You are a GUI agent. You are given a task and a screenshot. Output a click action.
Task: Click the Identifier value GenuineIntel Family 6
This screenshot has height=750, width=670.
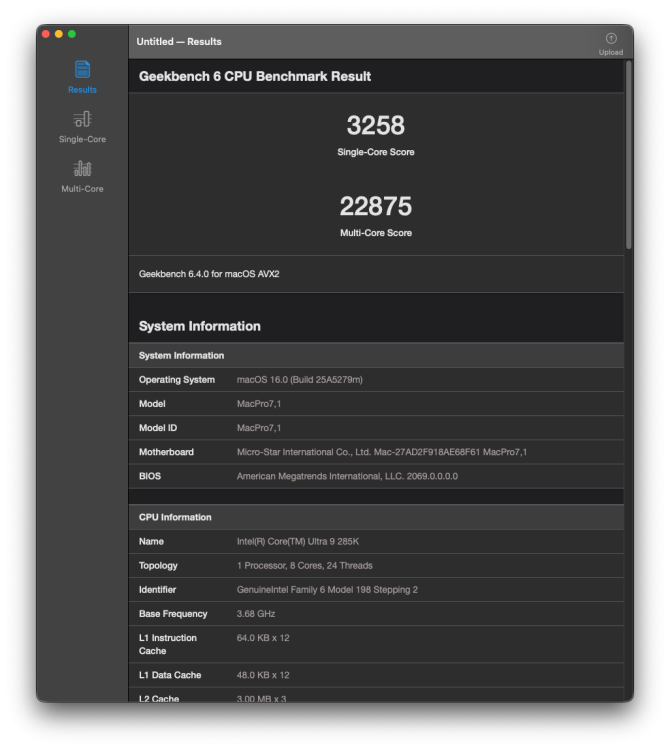pyautogui.click(x=327, y=590)
